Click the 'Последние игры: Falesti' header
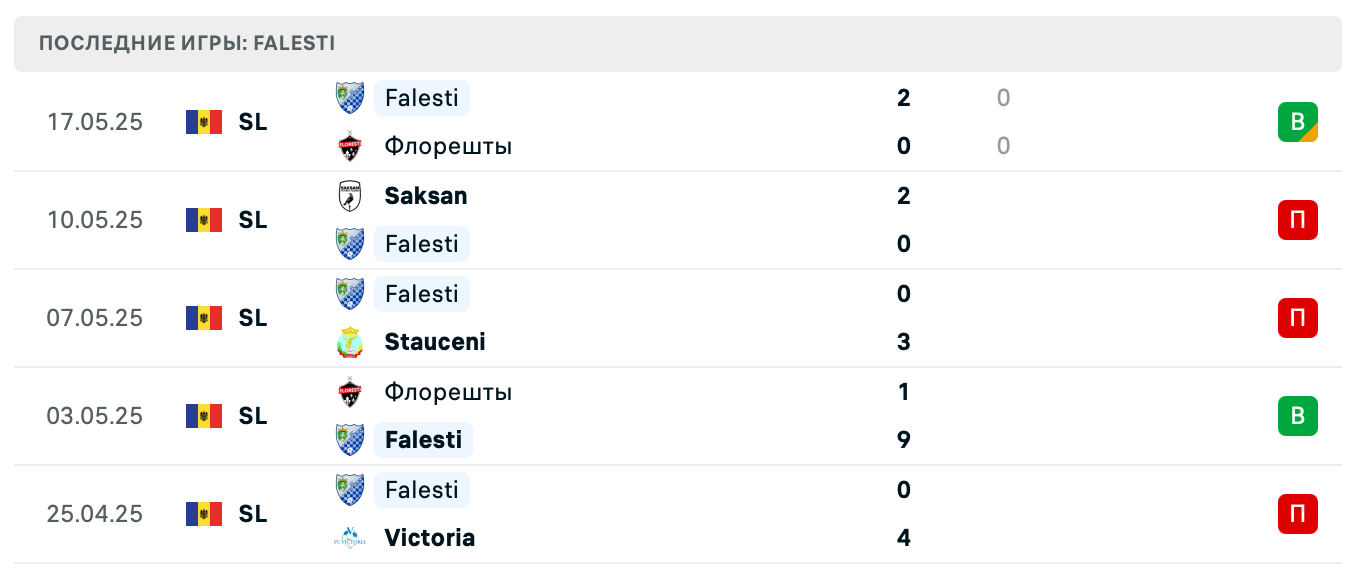Screen dimensions: 1358x576 click(x=187, y=44)
